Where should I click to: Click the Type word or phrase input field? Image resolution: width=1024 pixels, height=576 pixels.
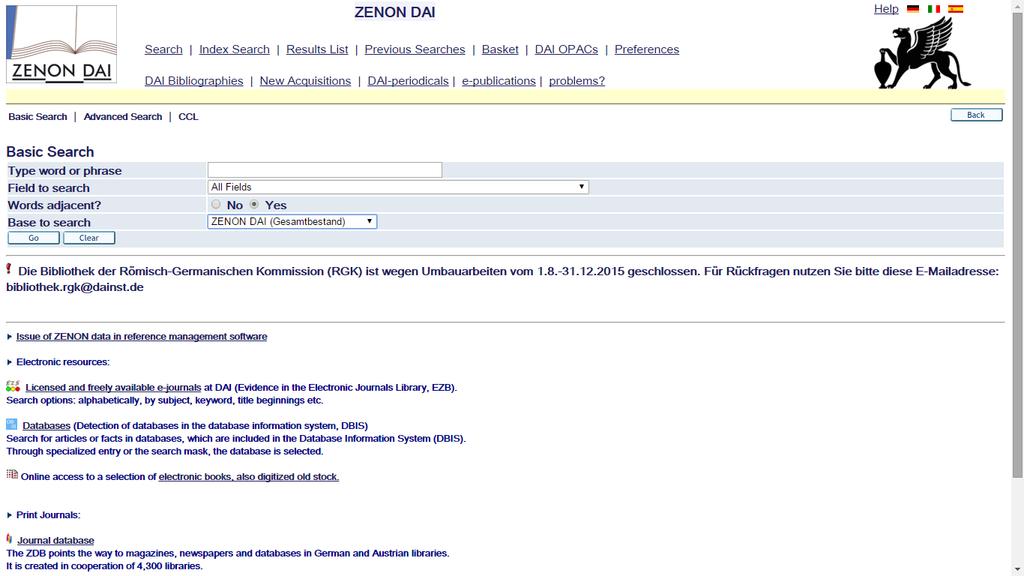click(325, 170)
